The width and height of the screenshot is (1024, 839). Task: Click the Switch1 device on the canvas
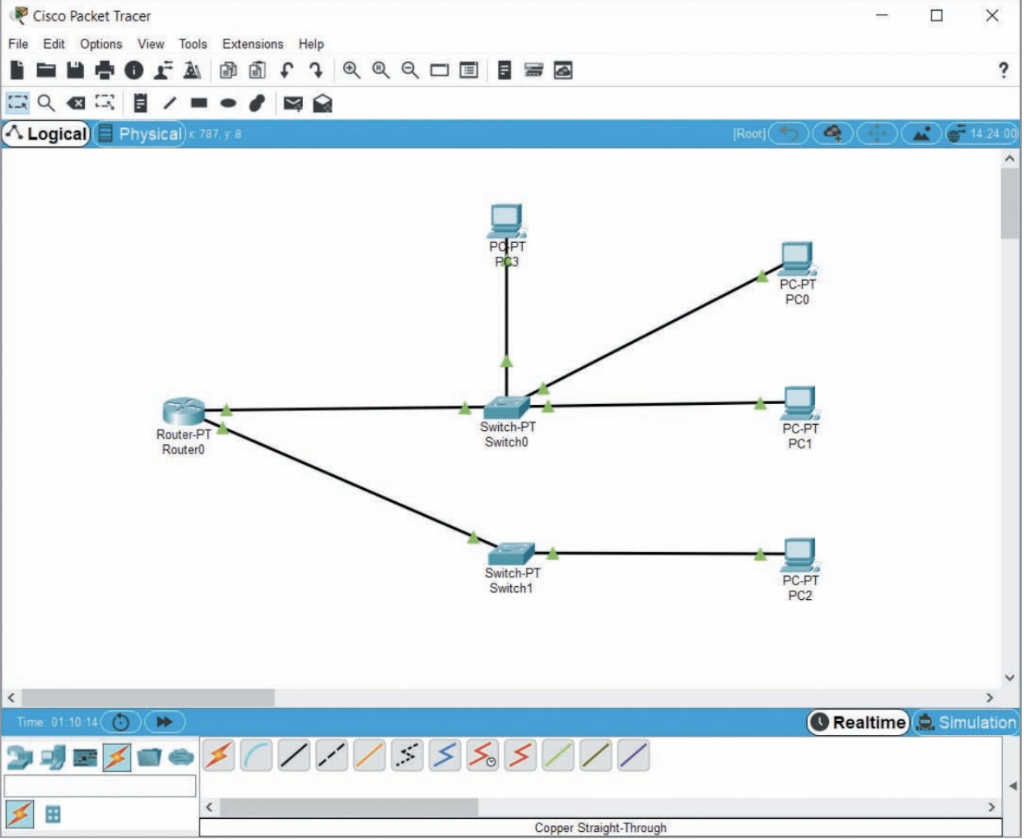511,554
